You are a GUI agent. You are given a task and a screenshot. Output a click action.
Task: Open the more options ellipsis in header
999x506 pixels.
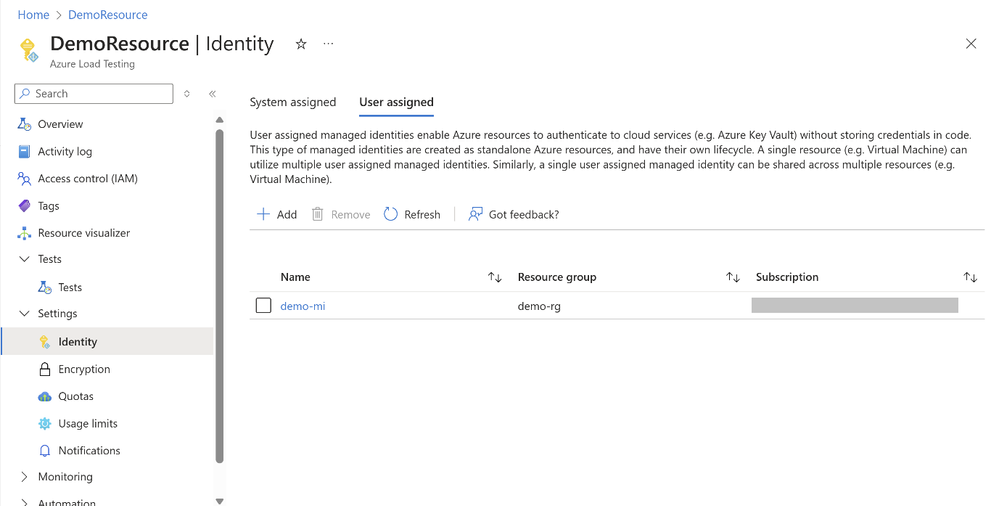tap(328, 44)
